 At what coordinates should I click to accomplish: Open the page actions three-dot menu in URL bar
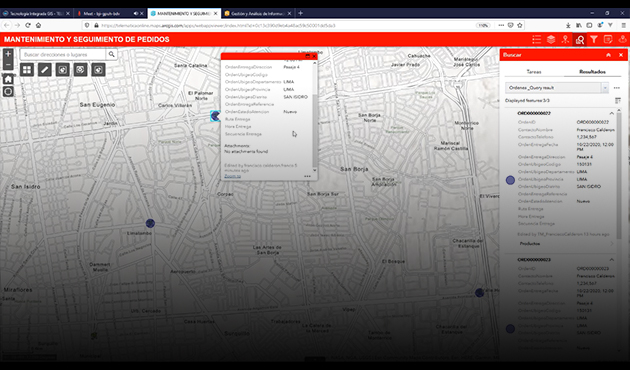(x=501, y=25)
